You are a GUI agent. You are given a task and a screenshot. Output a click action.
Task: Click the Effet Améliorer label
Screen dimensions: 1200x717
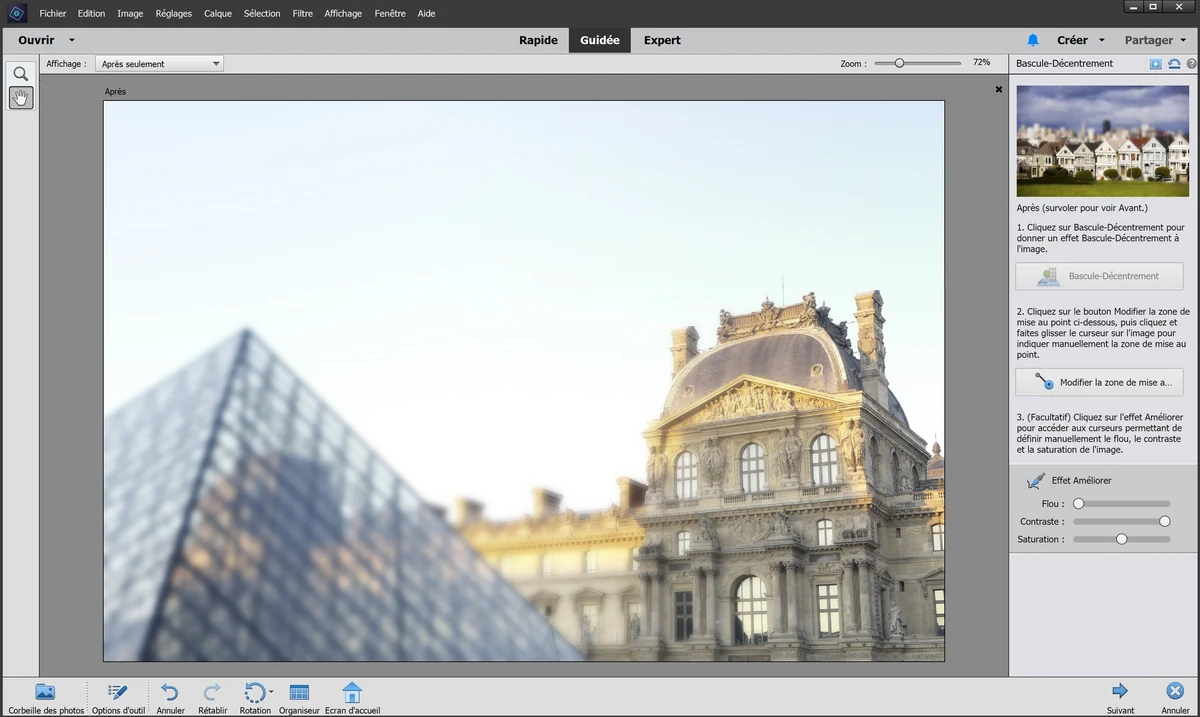tap(1081, 481)
